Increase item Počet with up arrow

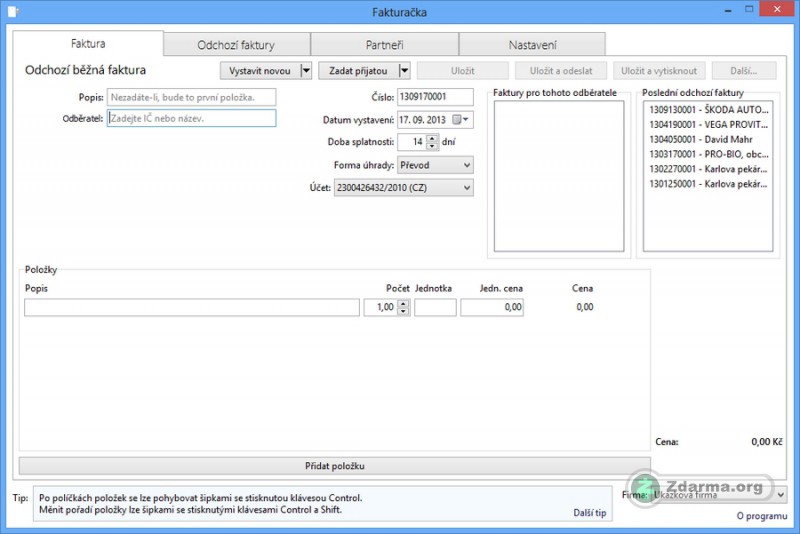pyautogui.click(x=404, y=303)
